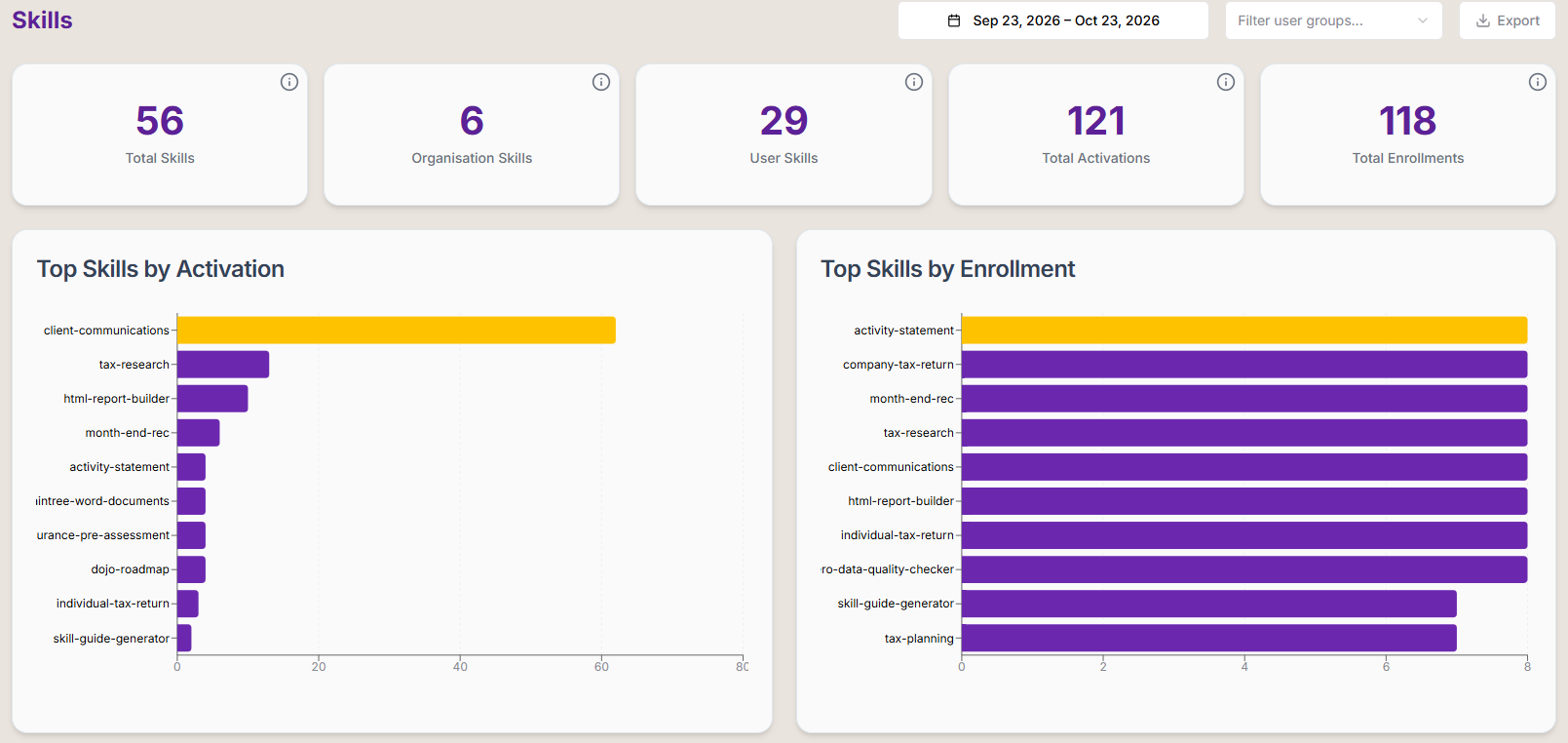1568x743 pixels.
Task: Show info for the Total Enrollments card
Action: click(x=1538, y=82)
